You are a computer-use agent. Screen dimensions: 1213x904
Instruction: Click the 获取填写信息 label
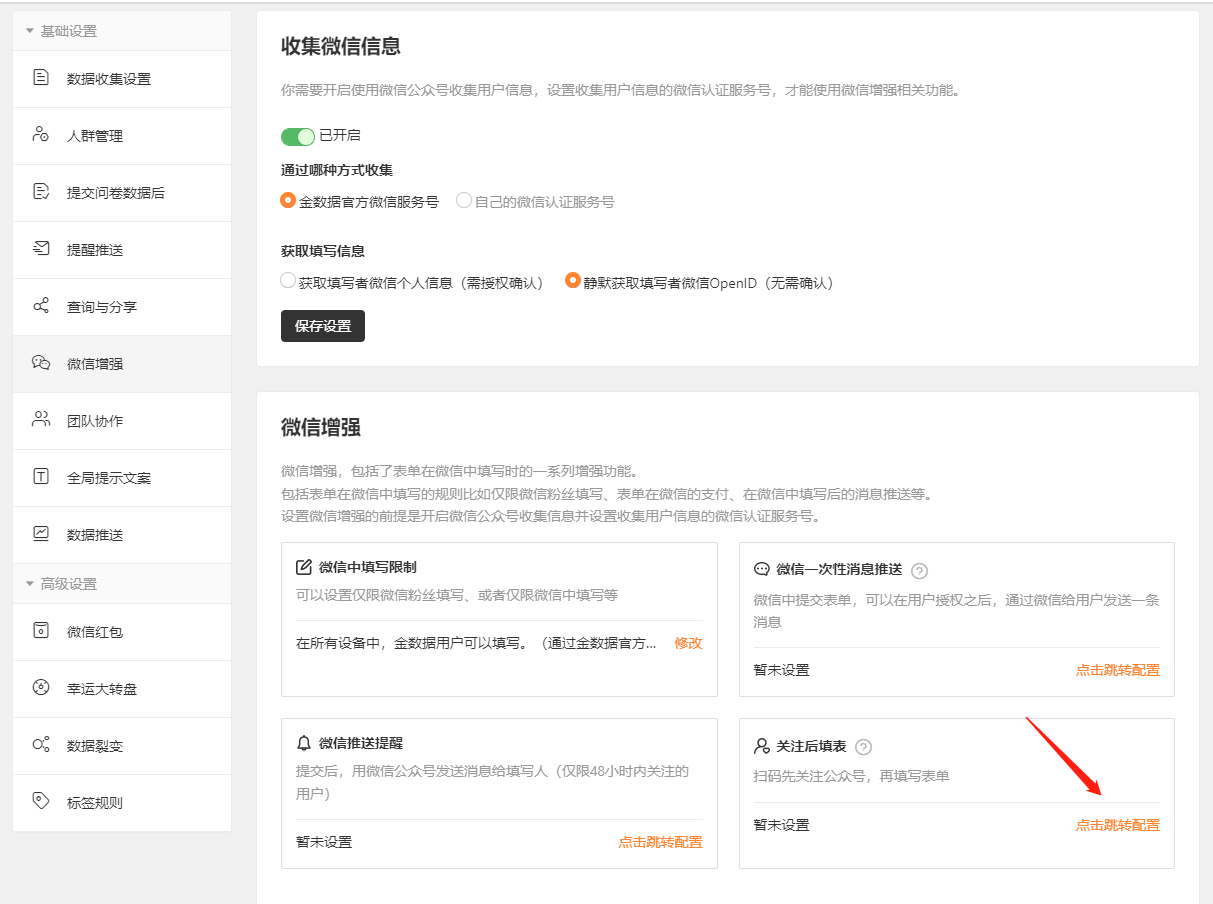pyautogui.click(x=323, y=251)
